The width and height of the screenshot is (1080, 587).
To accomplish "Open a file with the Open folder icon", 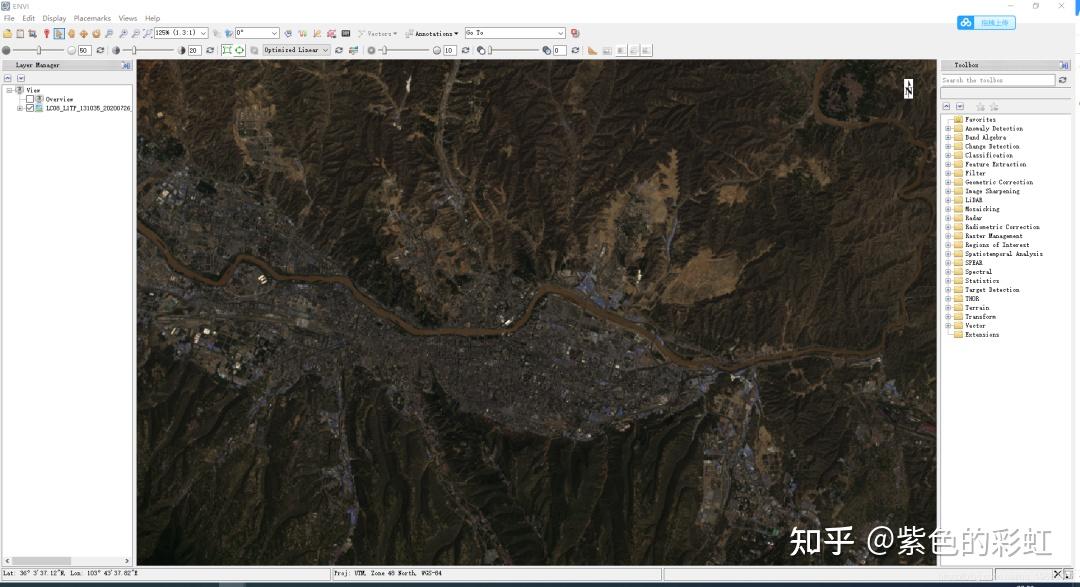I will click(x=7, y=33).
